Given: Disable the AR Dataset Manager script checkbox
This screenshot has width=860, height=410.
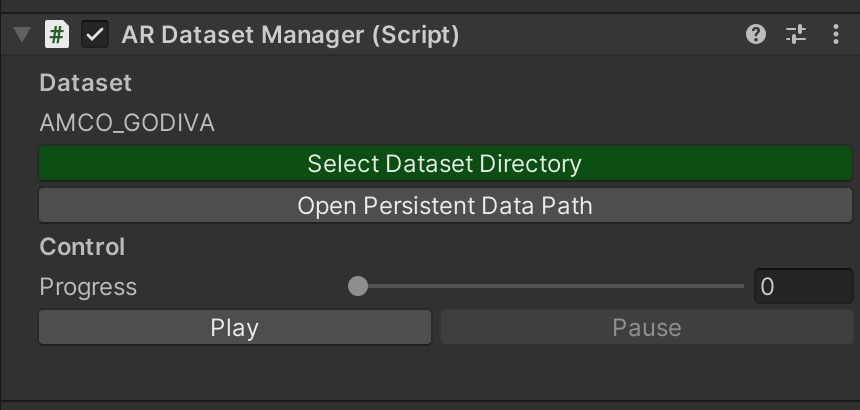Looking at the screenshot, I should click(x=95, y=35).
